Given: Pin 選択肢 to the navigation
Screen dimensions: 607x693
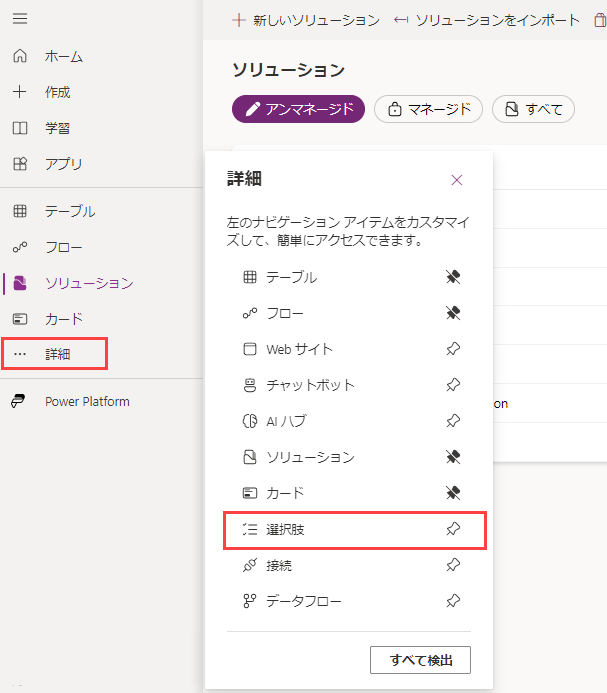Looking at the screenshot, I should pyautogui.click(x=453, y=529).
